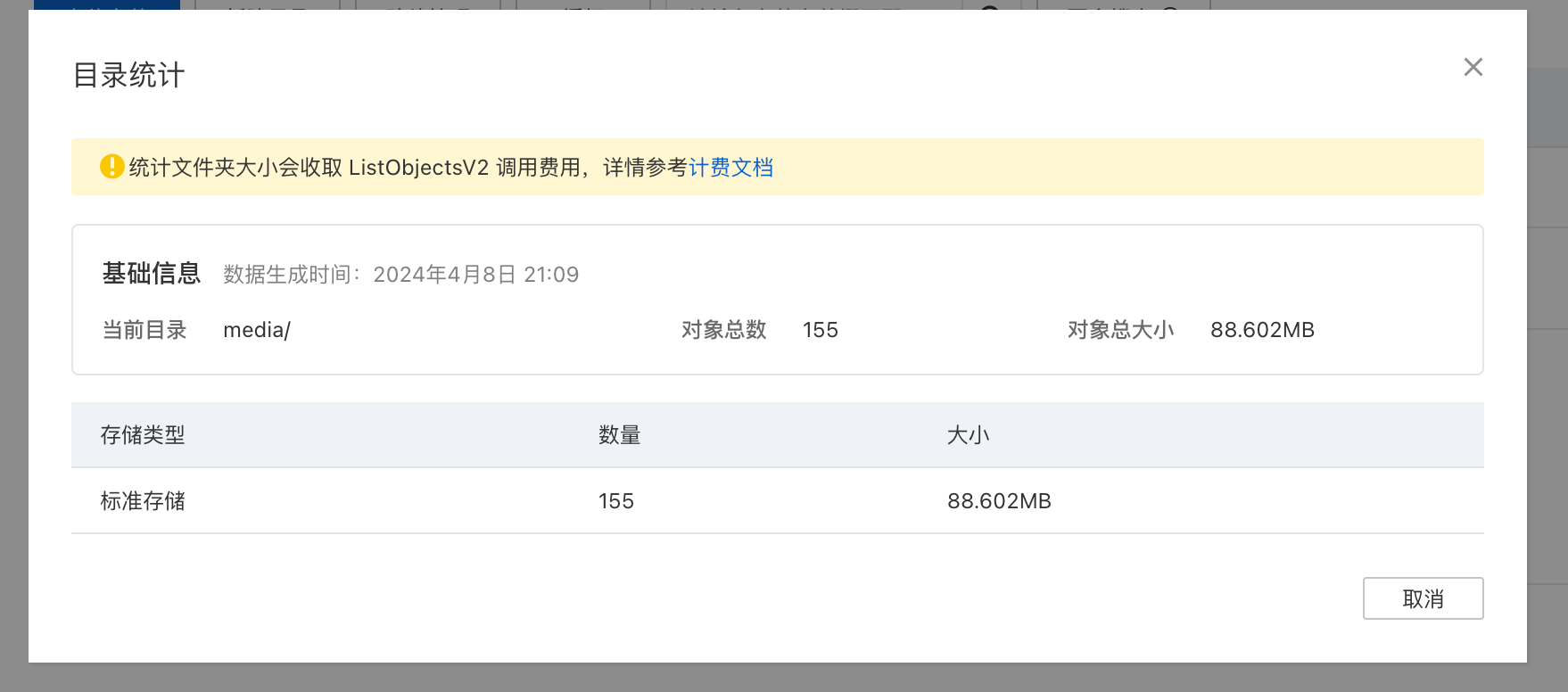Click the object count value 155
Viewport: 1568px width, 692px height.
[820, 330]
